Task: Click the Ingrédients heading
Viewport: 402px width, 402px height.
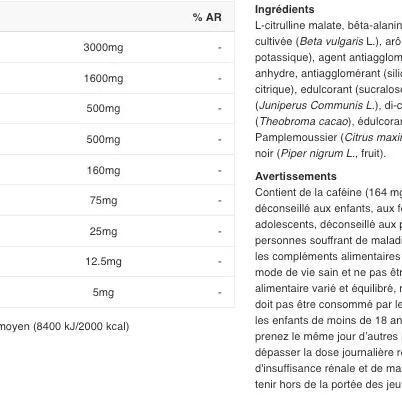Action: pyautogui.click(x=285, y=9)
